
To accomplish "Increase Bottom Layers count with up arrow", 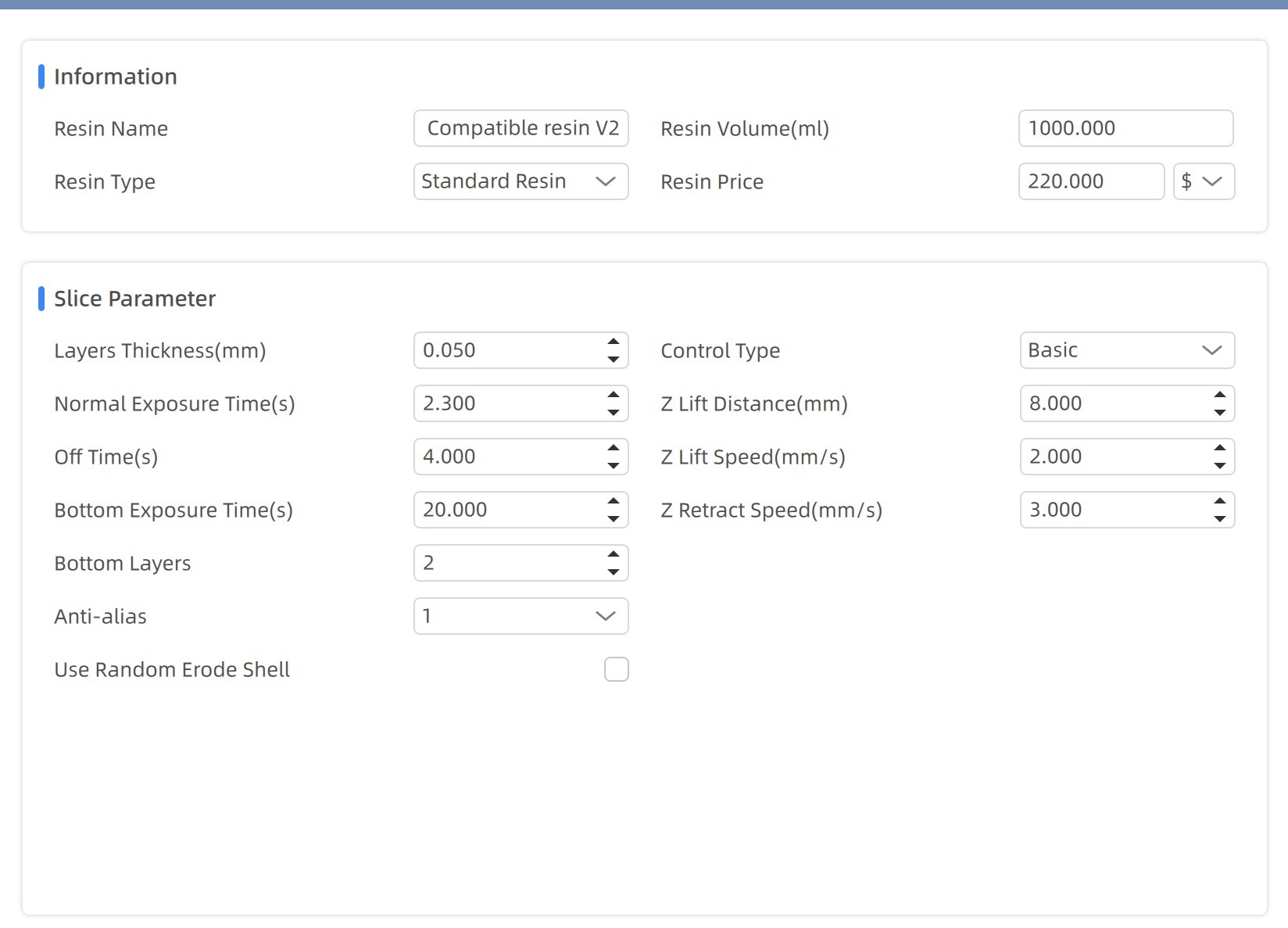I will point(614,554).
